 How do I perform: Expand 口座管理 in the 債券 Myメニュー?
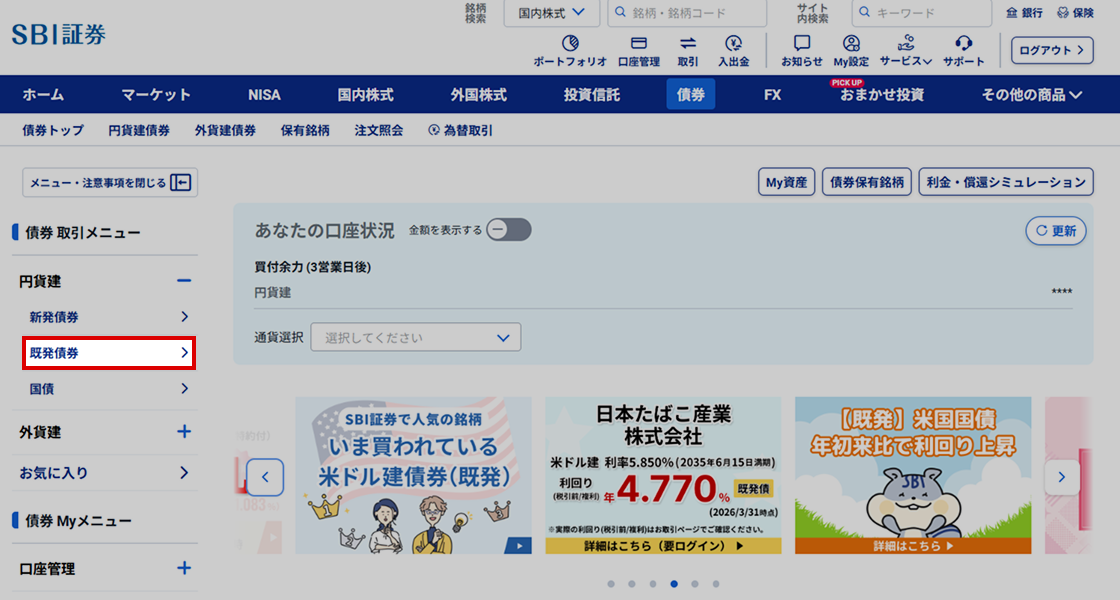184,568
